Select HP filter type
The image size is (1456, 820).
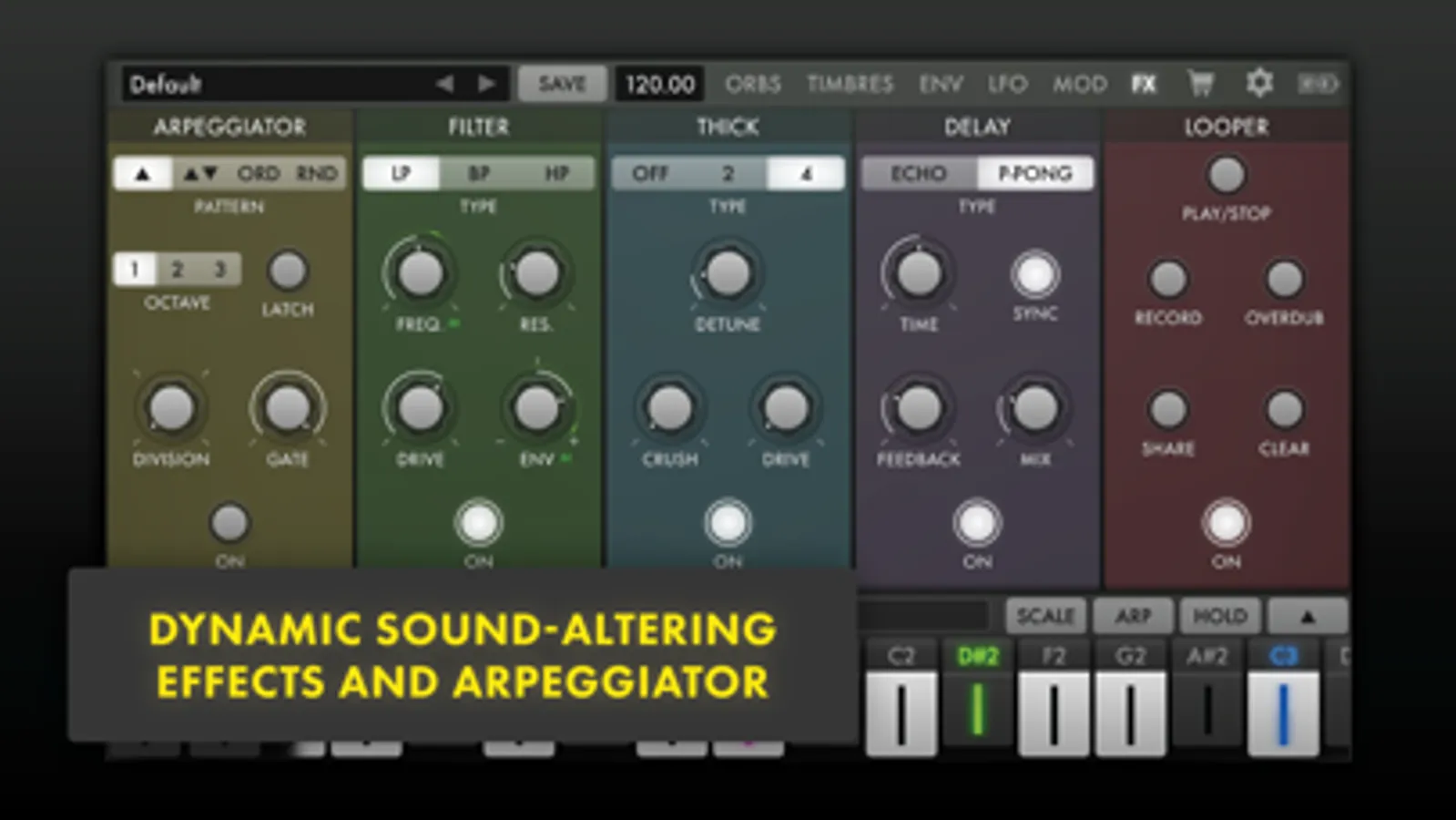click(556, 173)
